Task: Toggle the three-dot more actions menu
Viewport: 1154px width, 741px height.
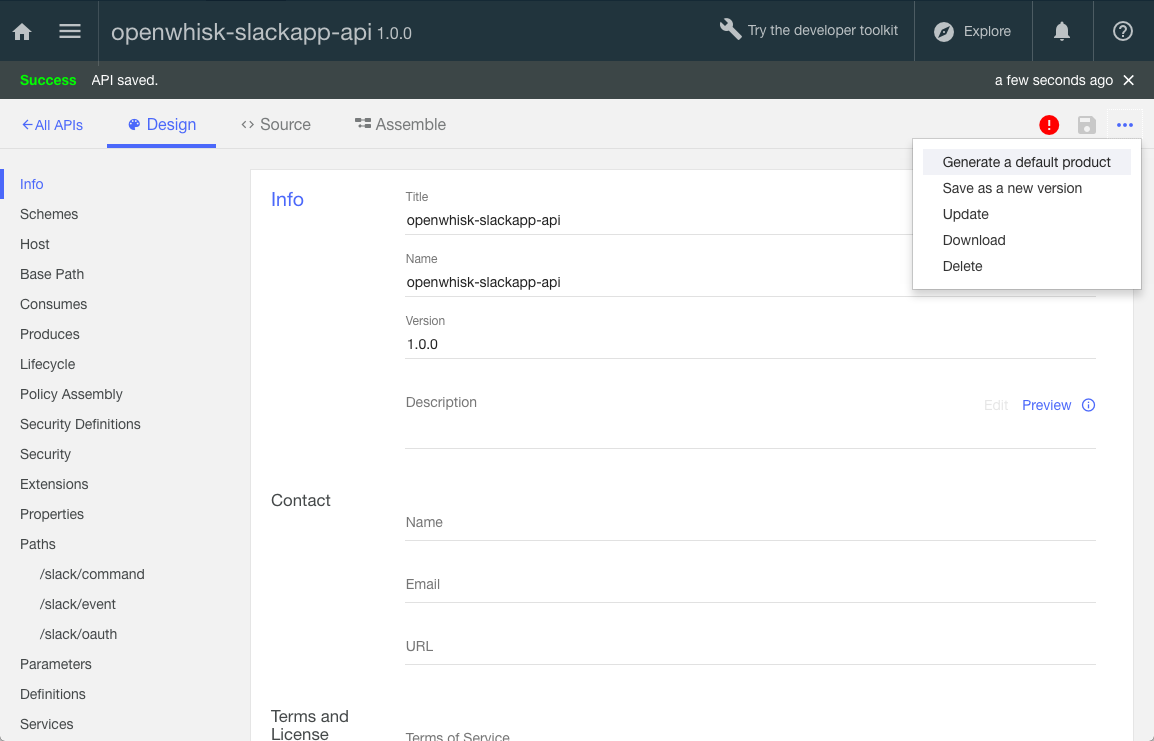Action: [1125, 125]
